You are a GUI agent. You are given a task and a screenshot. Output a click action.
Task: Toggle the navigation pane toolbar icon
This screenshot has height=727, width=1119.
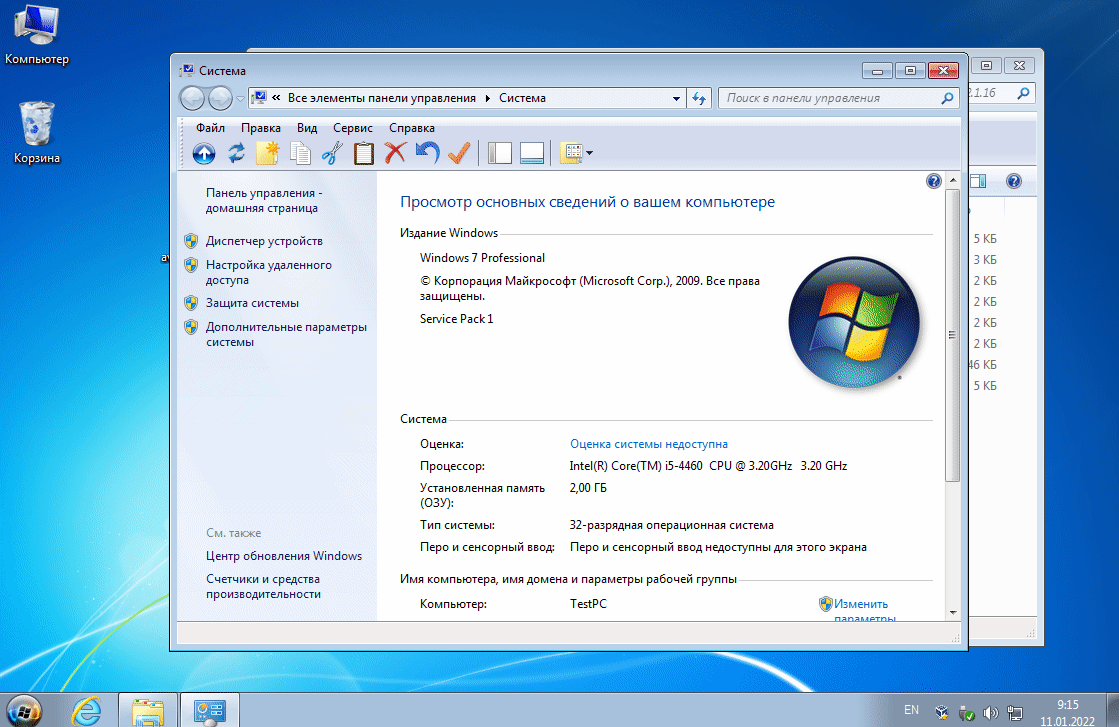point(500,153)
